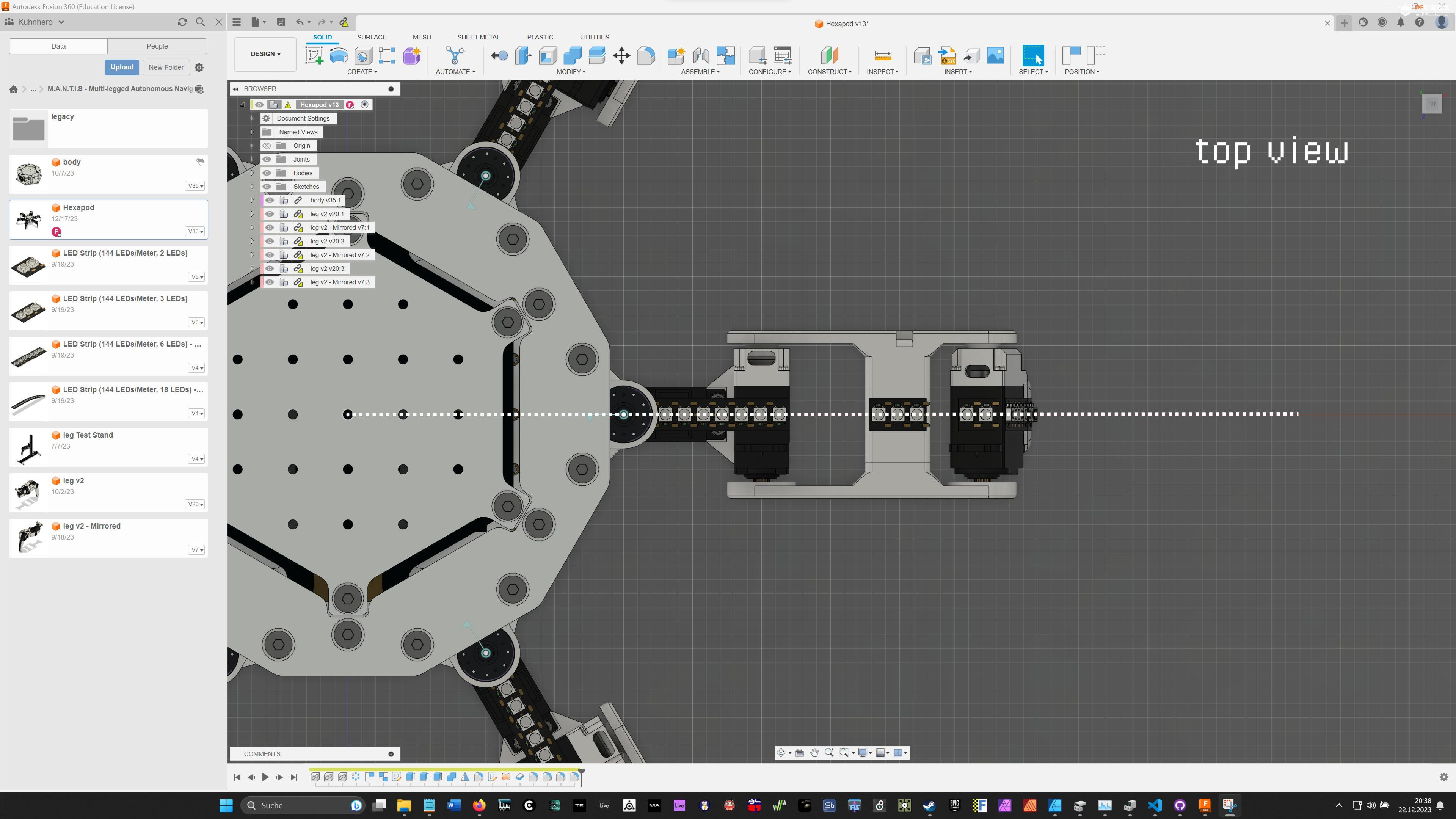Open the INSPECT dropdown menu
The height and width of the screenshot is (819, 1456).
coord(882,72)
